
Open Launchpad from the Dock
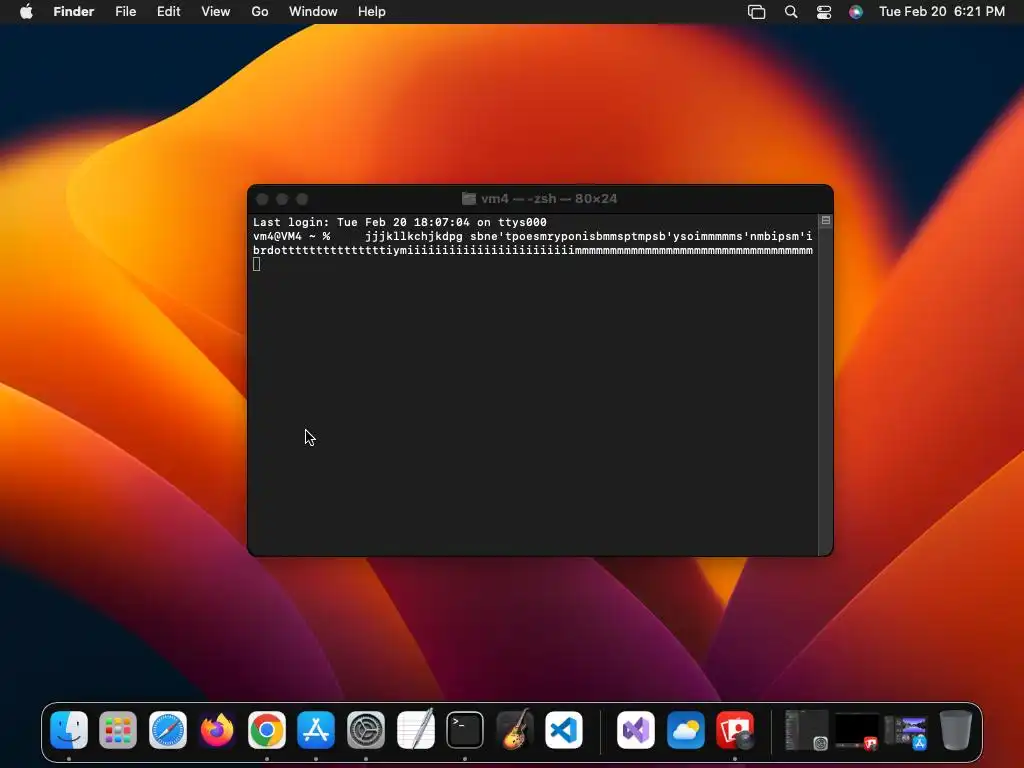coord(118,730)
